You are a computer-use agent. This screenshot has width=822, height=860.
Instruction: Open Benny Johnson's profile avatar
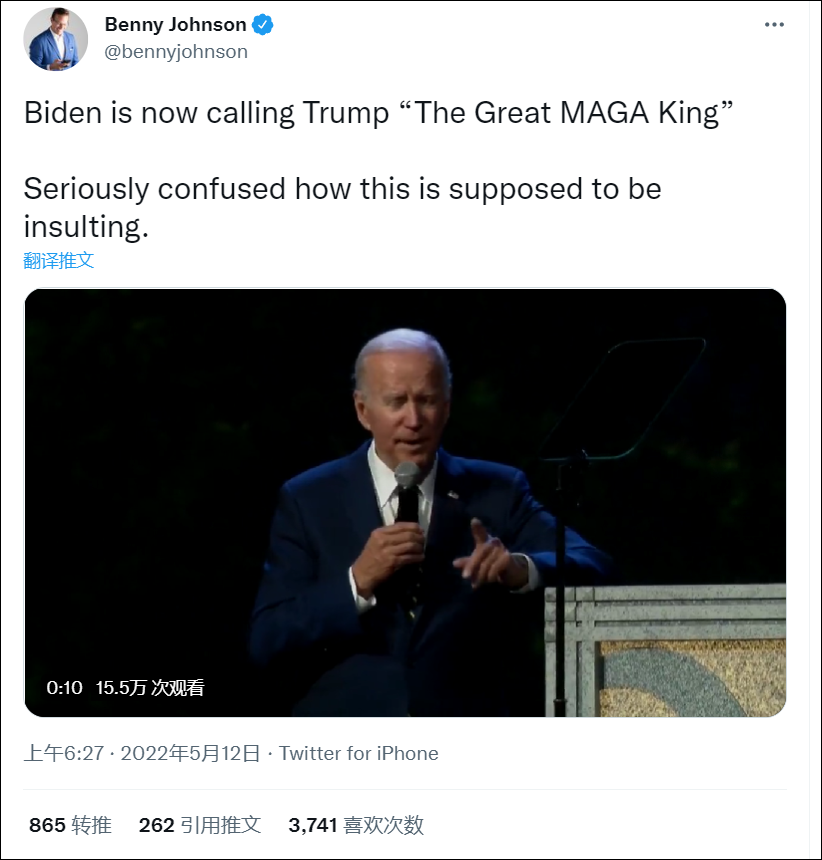(56, 39)
